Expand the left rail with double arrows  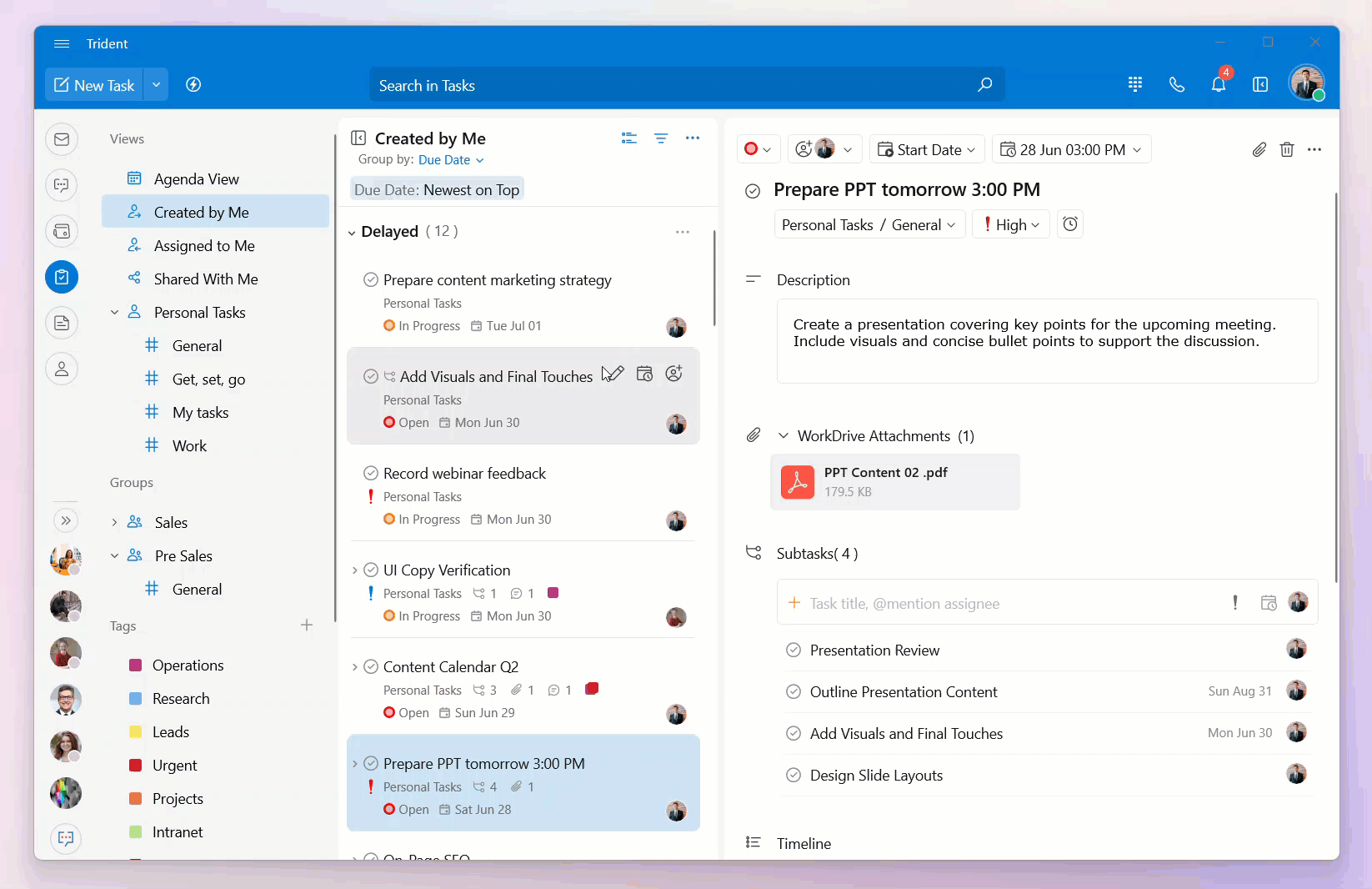coord(66,520)
